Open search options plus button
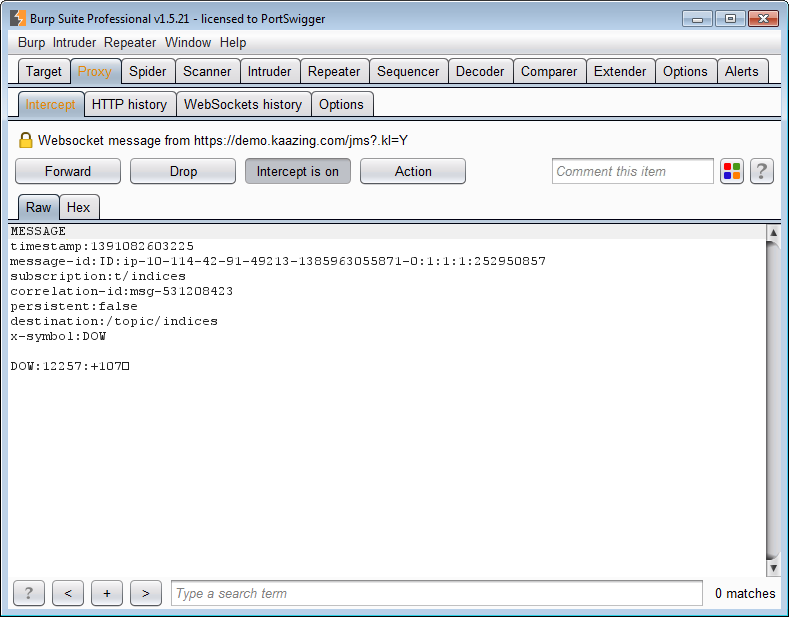The width and height of the screenshot is (789, 617). (107, 593)
